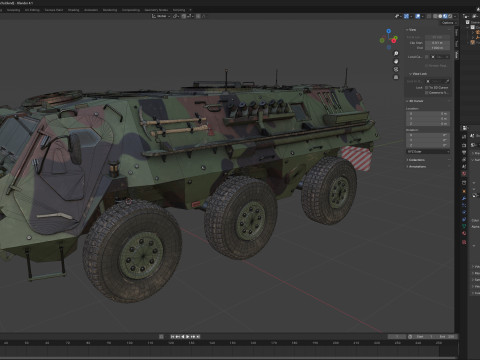This screenshot has width=480, height=360.
Task: Open the viewport shading options dropdown arrow
Action: point(455,16)
